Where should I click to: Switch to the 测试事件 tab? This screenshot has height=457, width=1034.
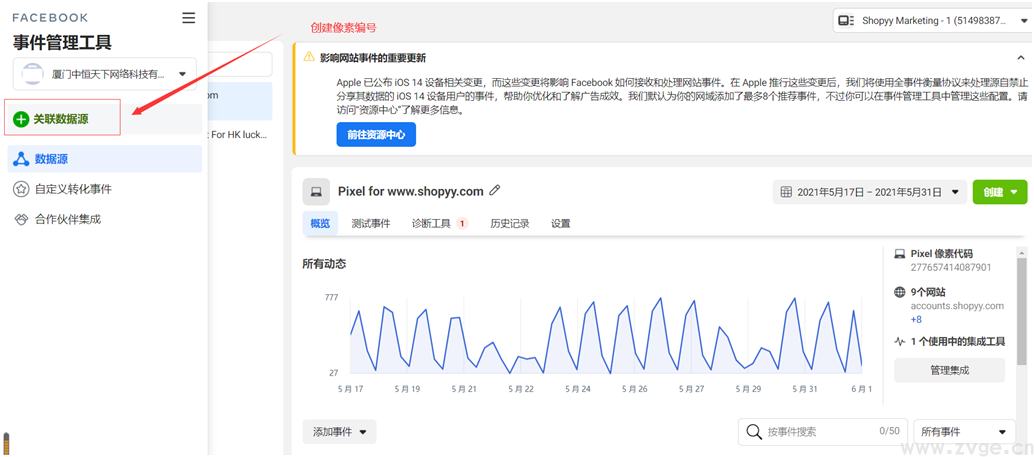click(371, 224)
